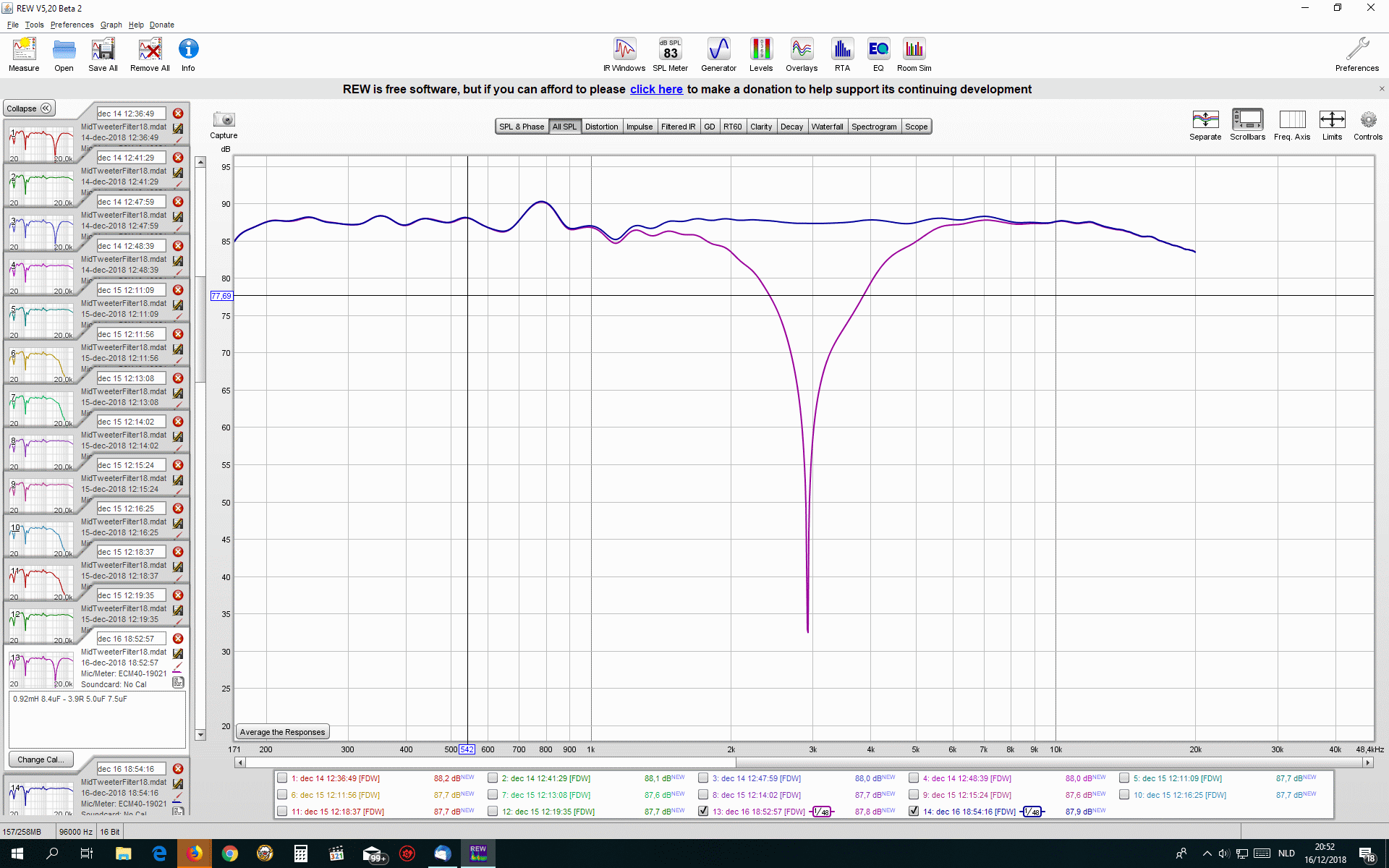The image size is (1389, 868).
Task: Open smoothing selector for trace 14
Action: point(1032,812)
